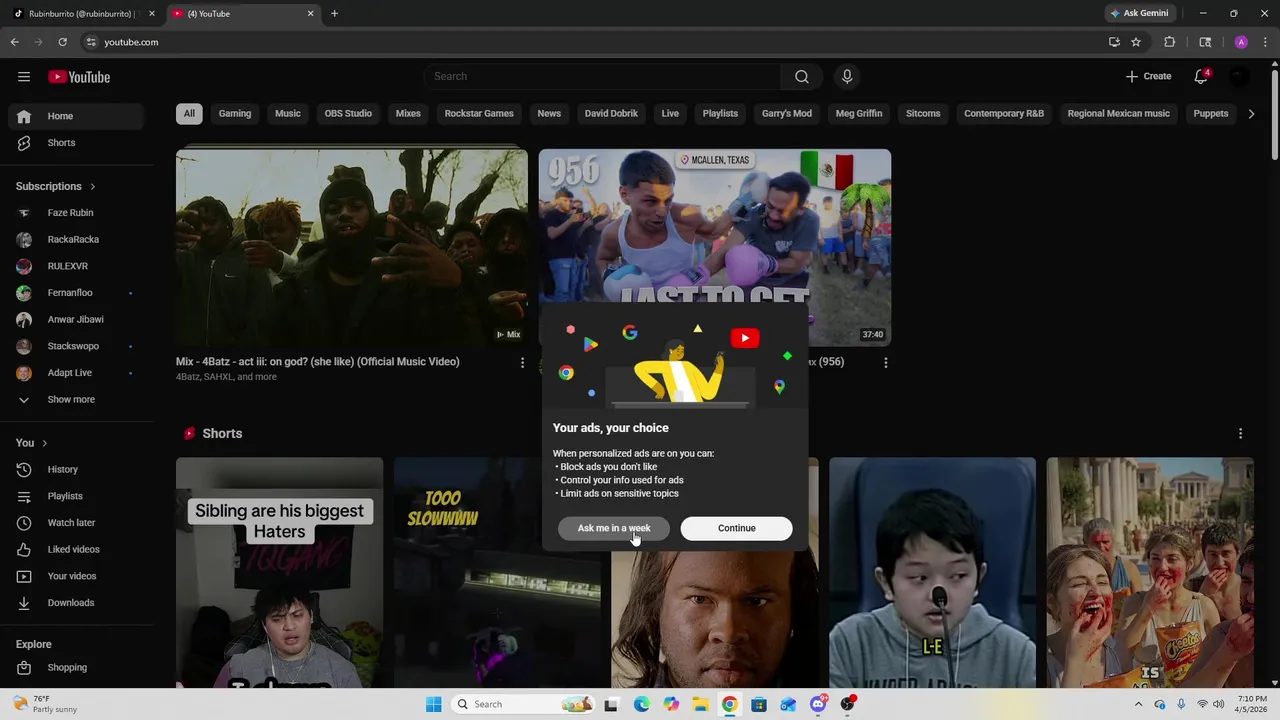Open Anwar Jibawi subscription channel
Image resolution: width=1280 pixels, height=720 pixels.
77,319
